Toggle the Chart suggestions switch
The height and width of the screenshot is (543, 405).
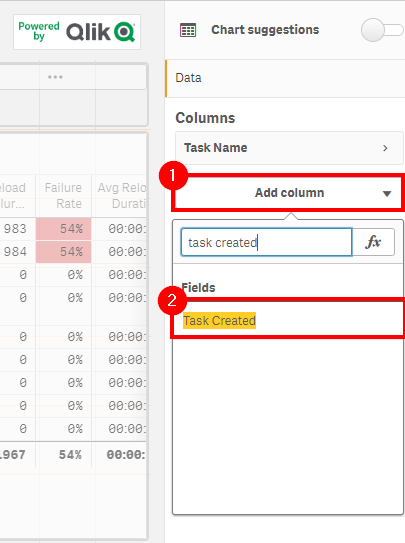(x=382, y=30)
